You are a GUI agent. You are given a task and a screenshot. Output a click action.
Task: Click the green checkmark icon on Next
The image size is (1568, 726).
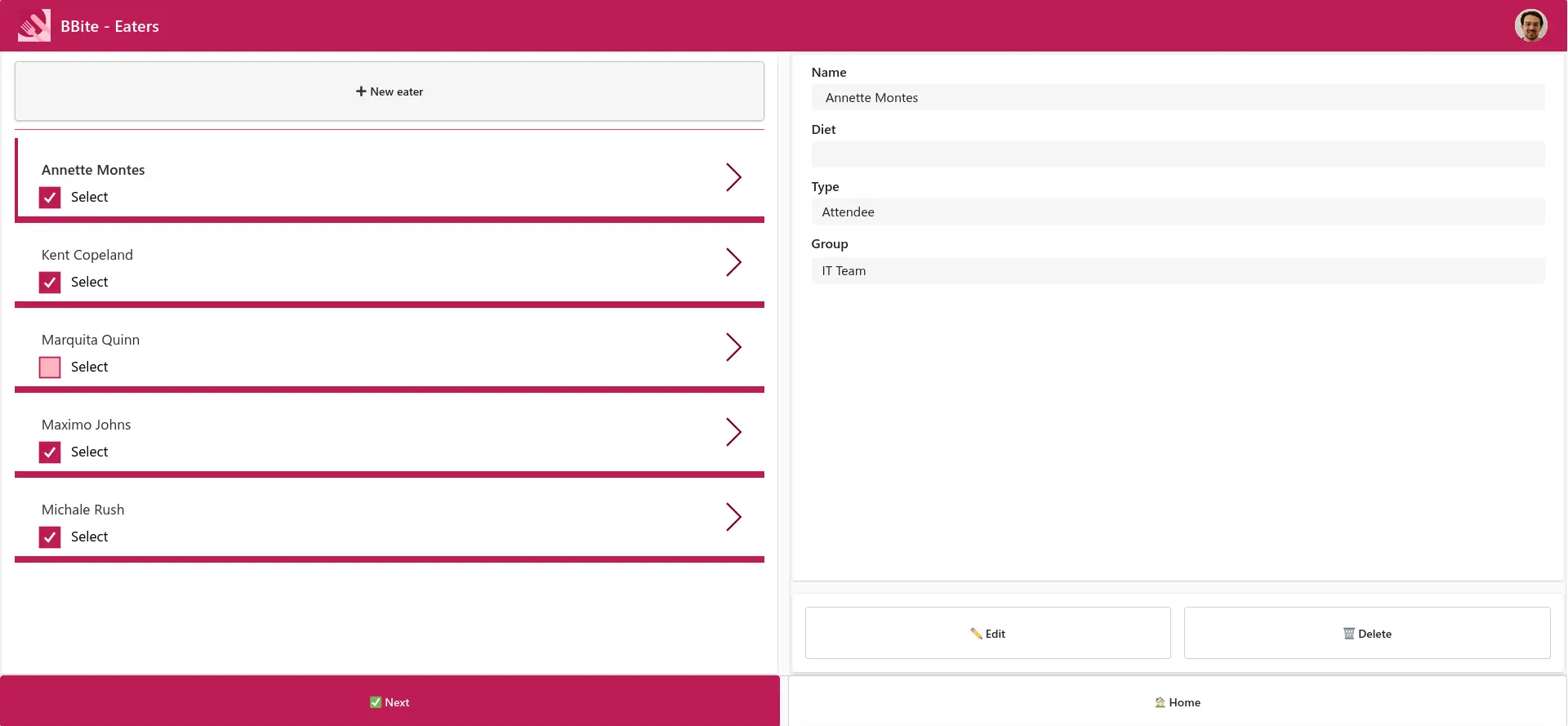coord(376,702)
